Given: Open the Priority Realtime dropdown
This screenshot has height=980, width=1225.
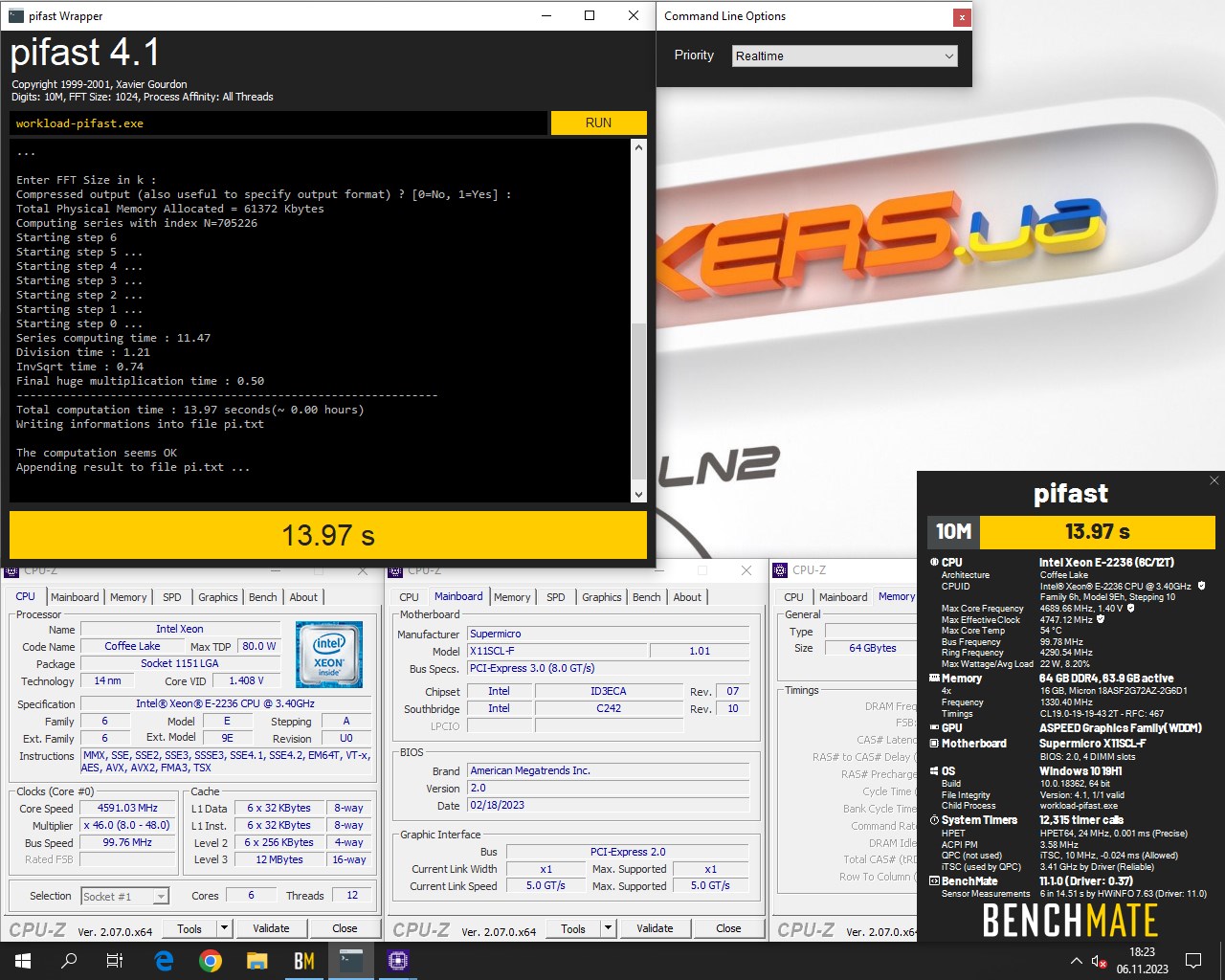Looking at the screenshot, I should [x=845, y=56].
